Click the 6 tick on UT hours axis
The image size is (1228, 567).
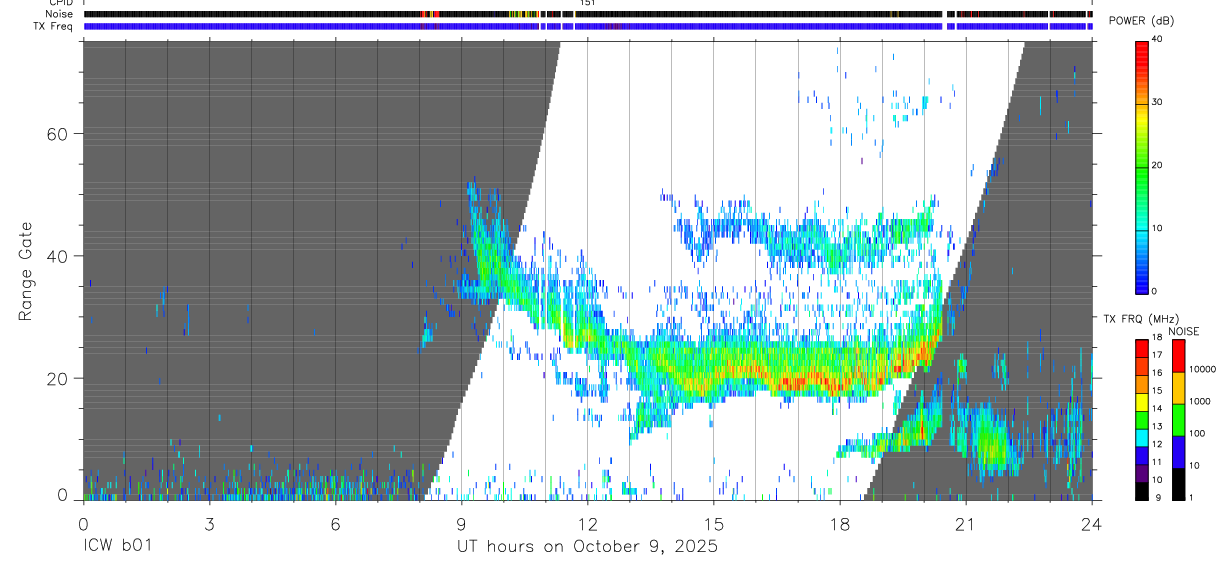[x=335, y=524]
